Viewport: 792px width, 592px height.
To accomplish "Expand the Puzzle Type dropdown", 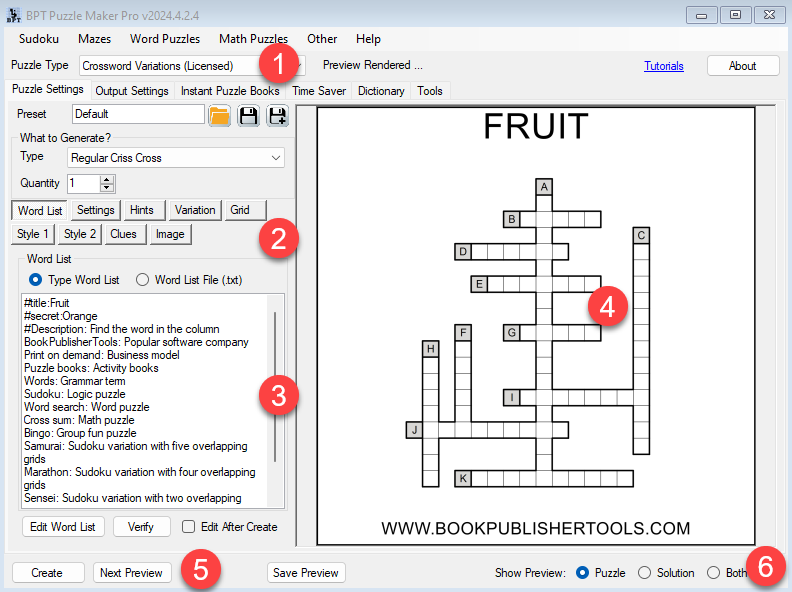I will 297,66.
